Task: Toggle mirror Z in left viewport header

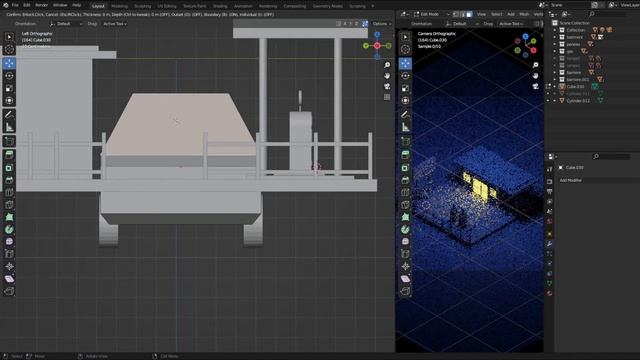Action: [x=356, y=24]
